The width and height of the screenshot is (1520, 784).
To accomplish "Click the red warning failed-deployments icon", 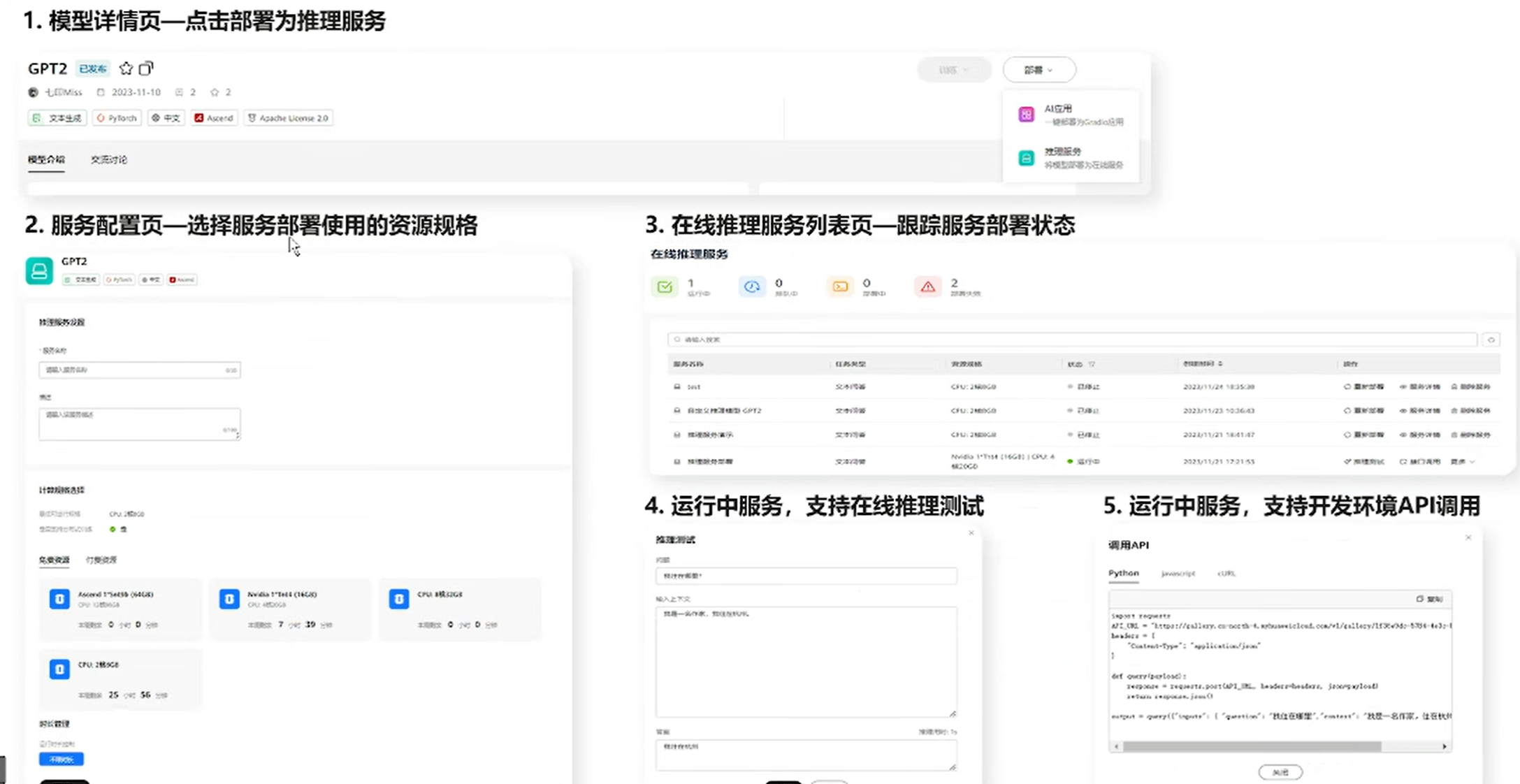I will [x=927, y=286].
